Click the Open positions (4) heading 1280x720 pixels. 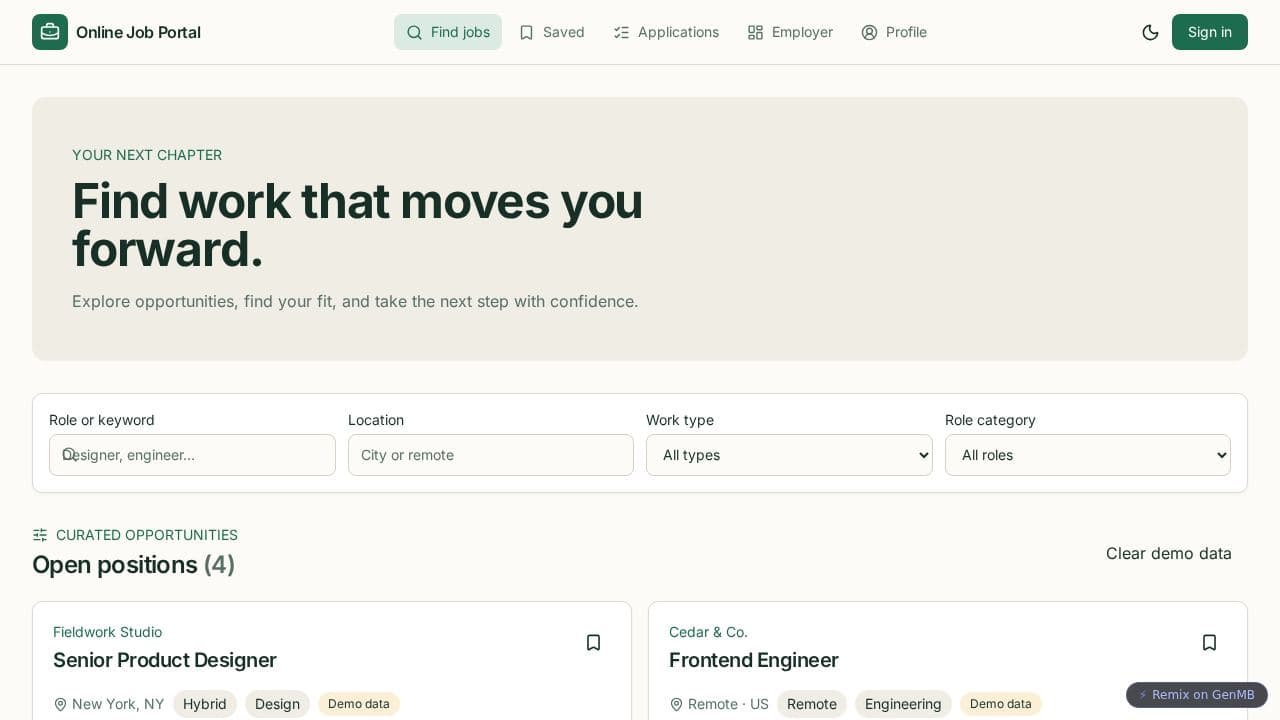point(134,565)
